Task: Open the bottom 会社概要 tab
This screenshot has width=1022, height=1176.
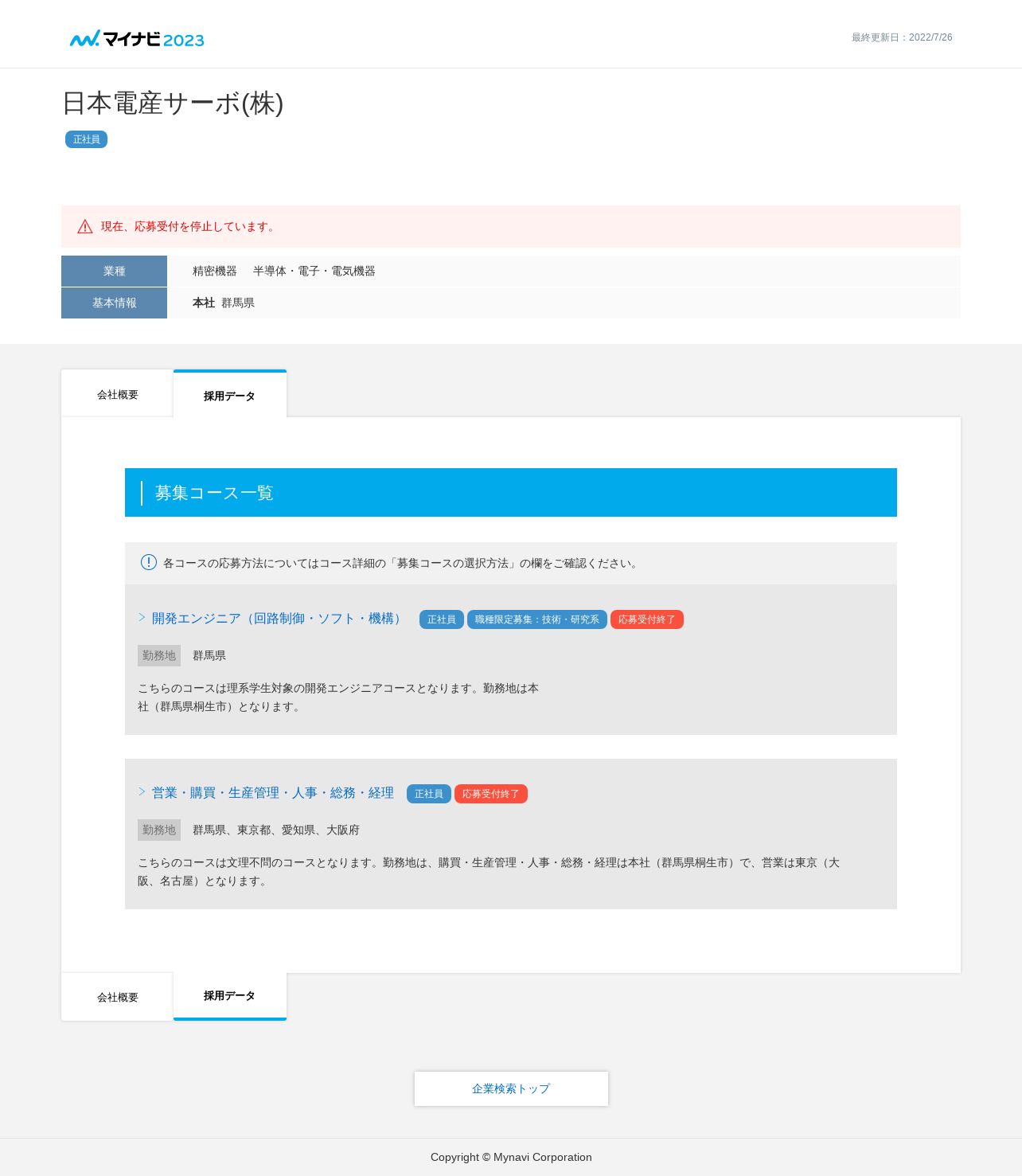Action: (x=117, y=997)
